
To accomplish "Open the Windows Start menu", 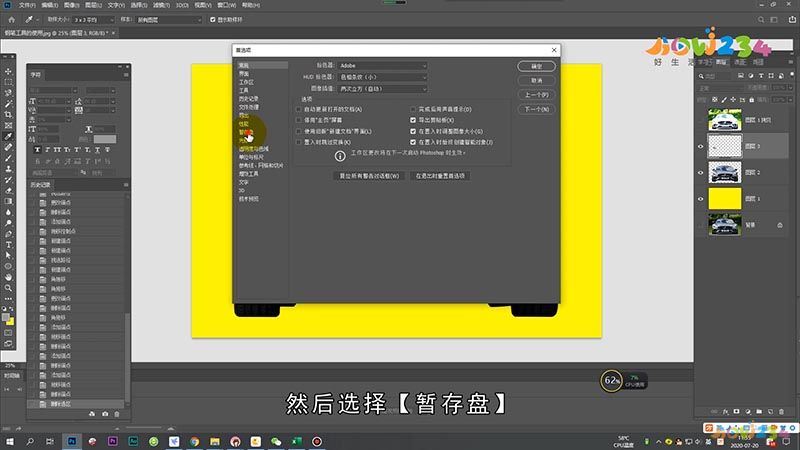I will click(10, 441).
